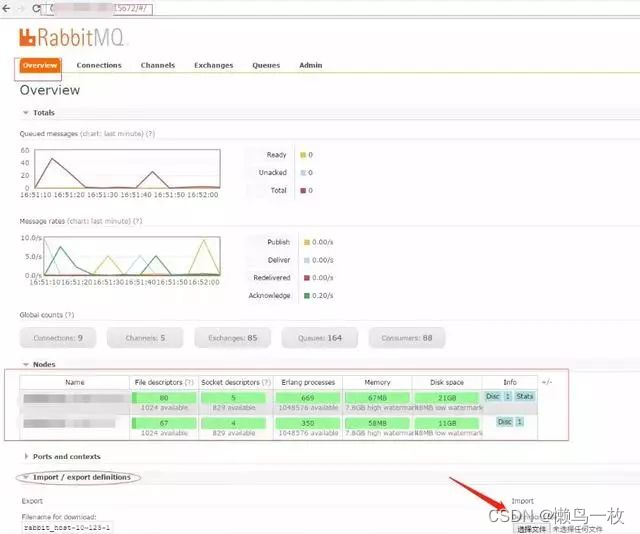Image resolution: width=640 pixels, height=534 pixels.
Task: Open the Global counts help (?) icon
Action: tap(69, 315)
